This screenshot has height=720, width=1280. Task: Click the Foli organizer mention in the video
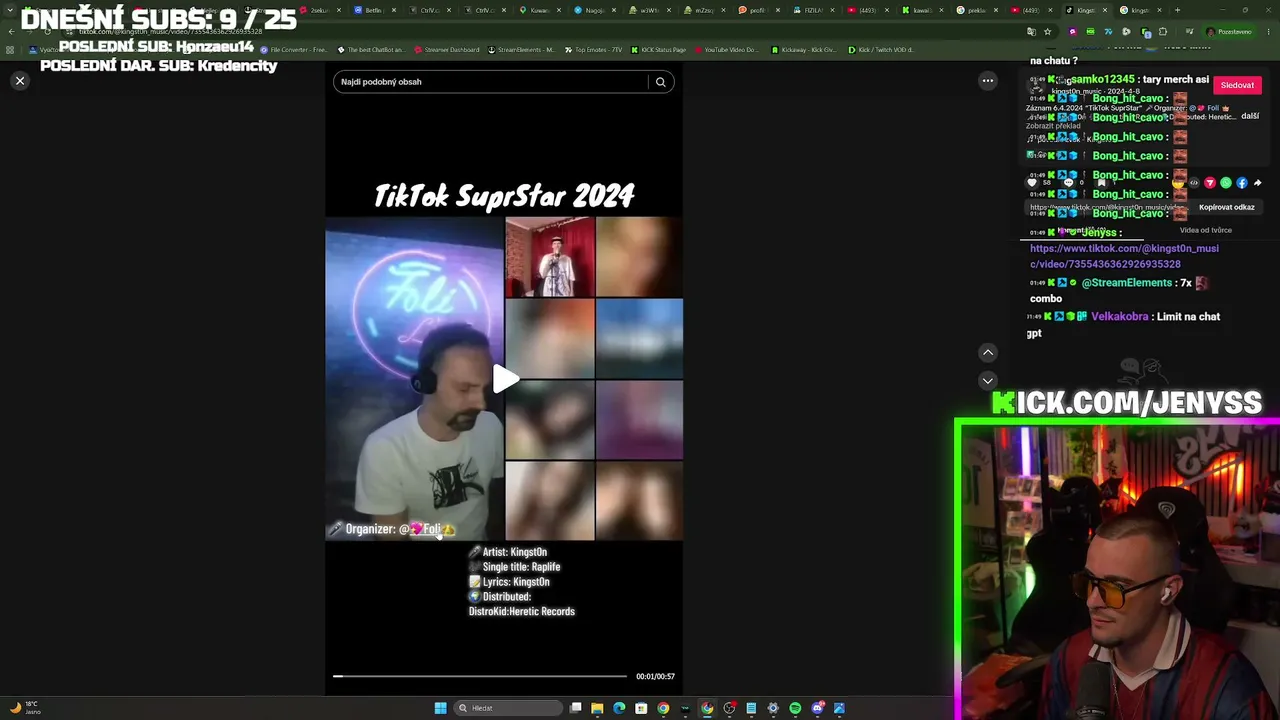(x=427, y=529)
